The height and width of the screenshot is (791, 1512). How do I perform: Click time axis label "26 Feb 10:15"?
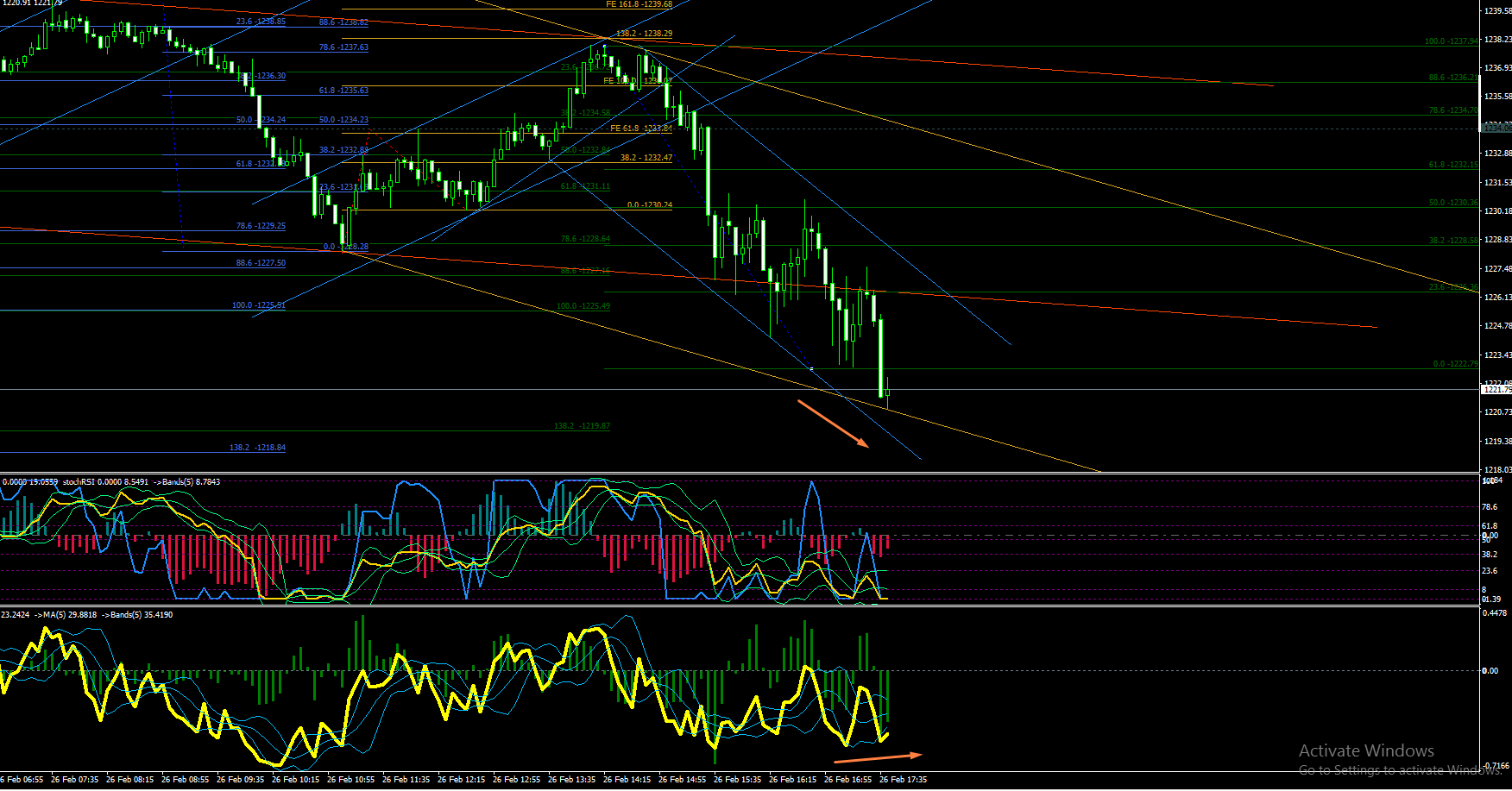pyautogui.click(x=295, y=780)
